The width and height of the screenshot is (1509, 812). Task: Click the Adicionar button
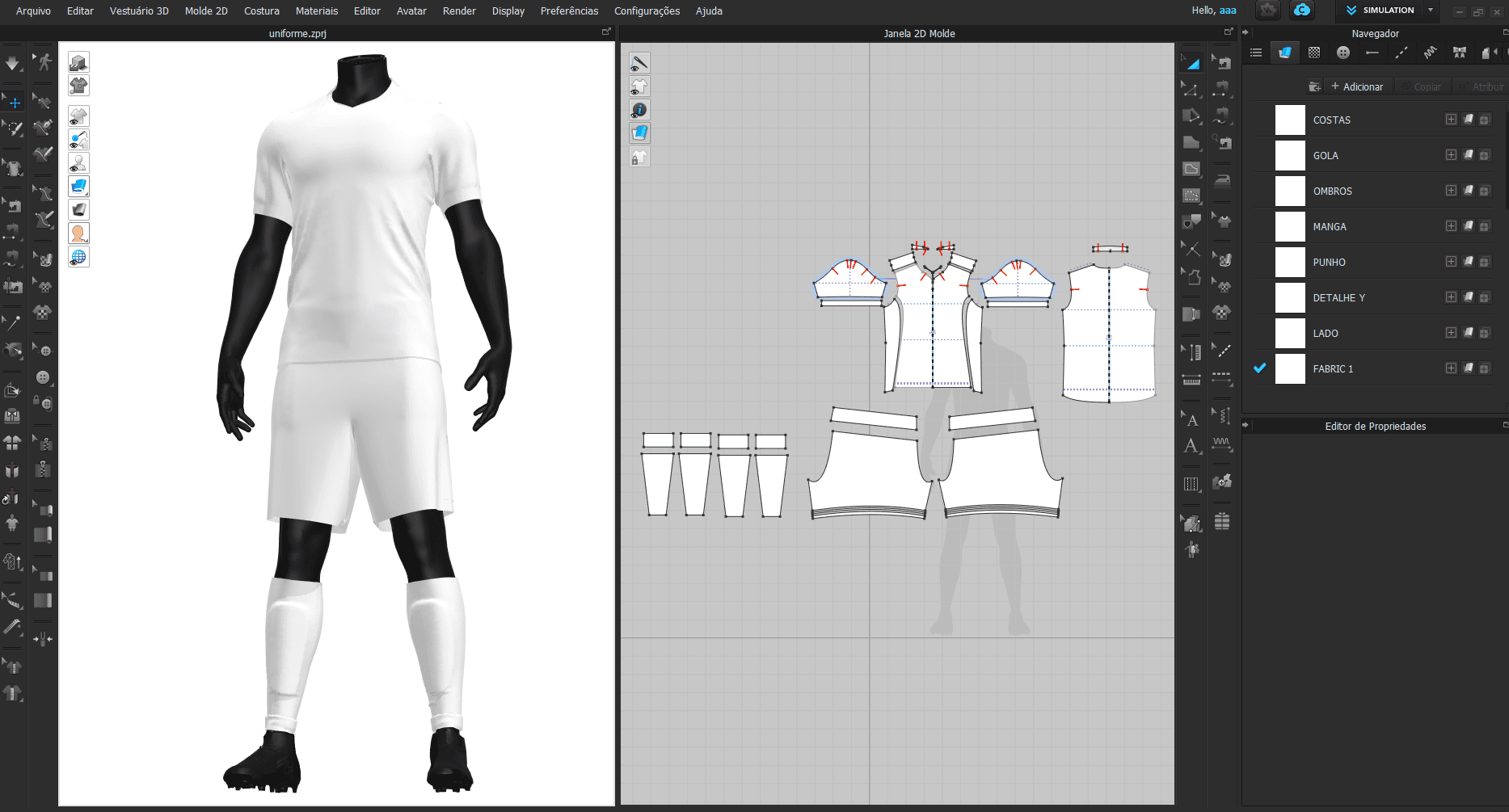pos(1356,86)
